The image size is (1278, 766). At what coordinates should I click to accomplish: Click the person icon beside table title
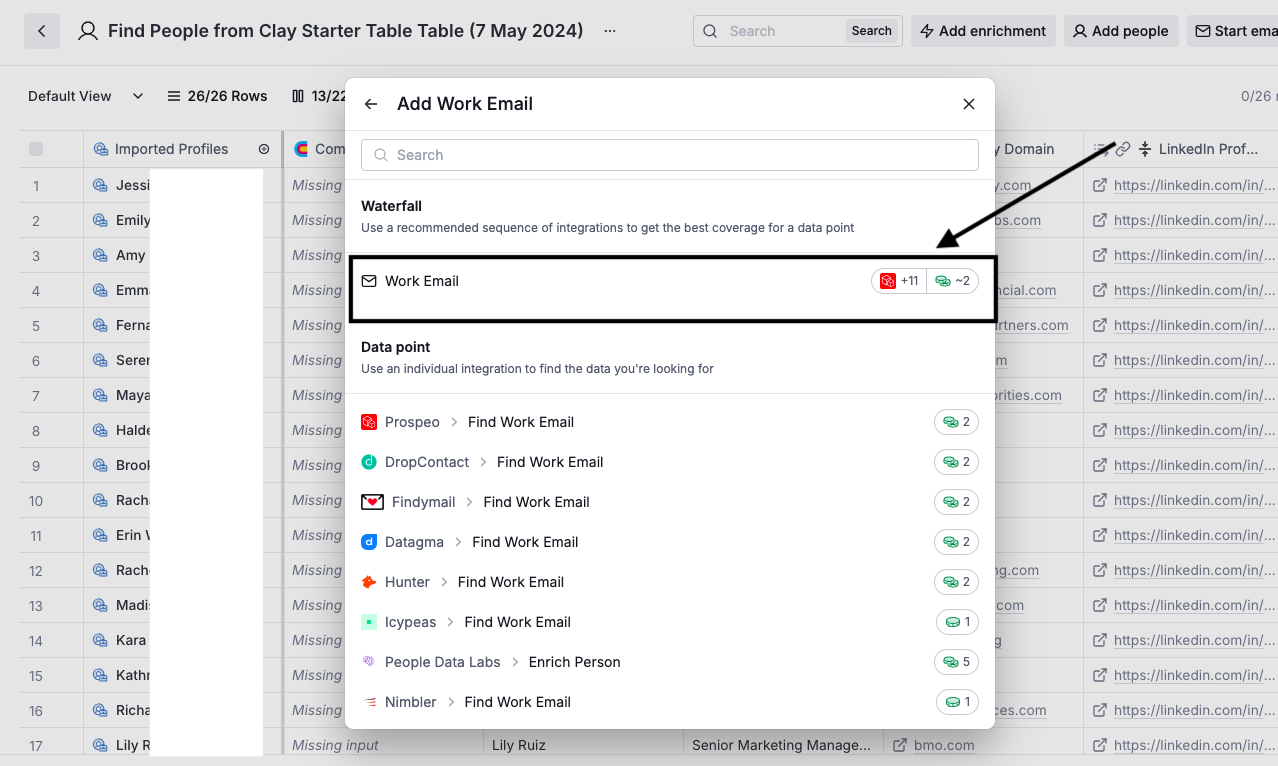[x=88, y=31]
